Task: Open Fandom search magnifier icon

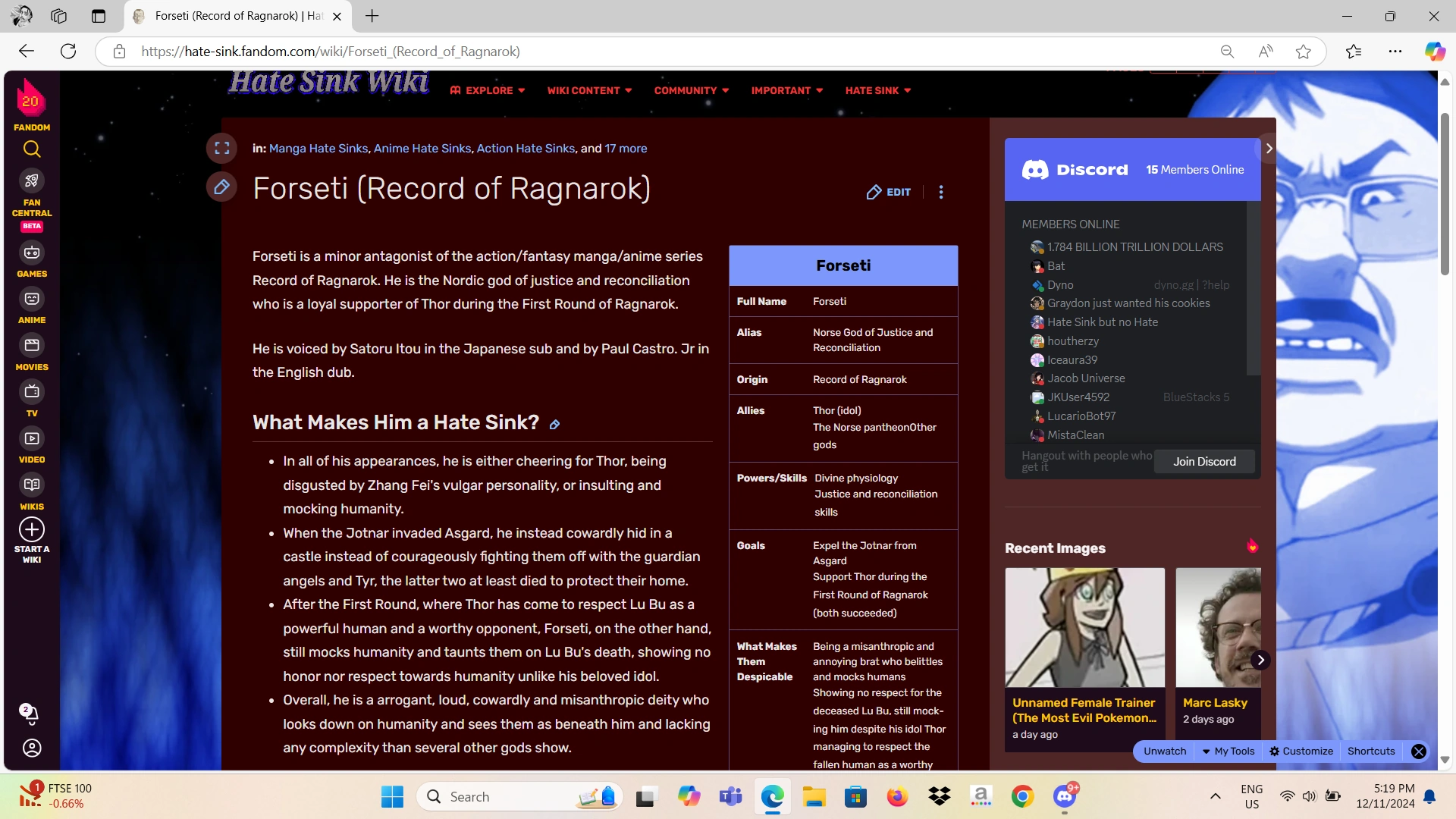Action: (x=31, y=149)
